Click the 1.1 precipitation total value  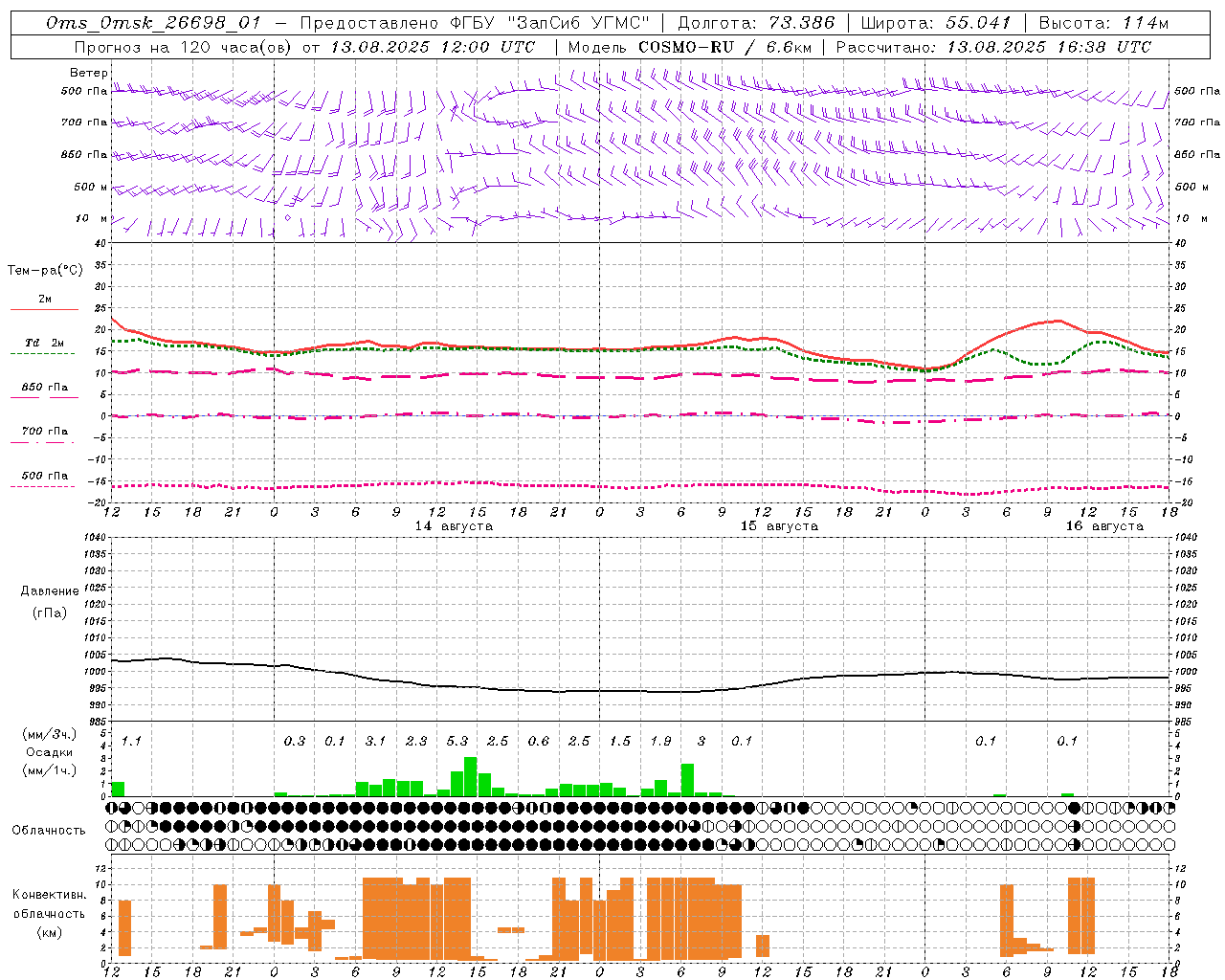[131, 742]
